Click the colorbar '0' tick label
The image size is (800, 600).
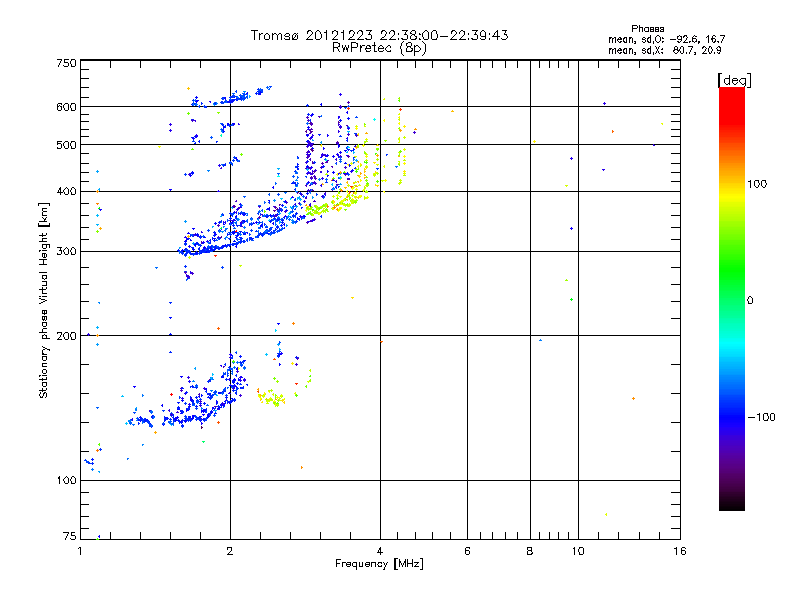(750, 301)
